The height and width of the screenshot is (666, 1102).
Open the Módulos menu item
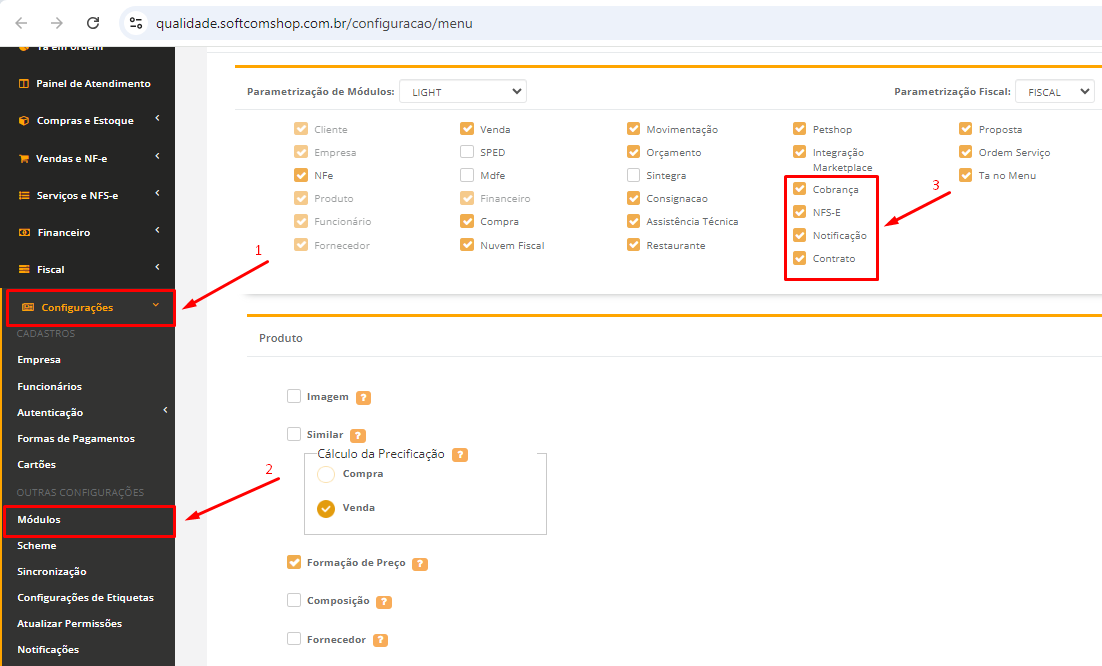point(39,520)
